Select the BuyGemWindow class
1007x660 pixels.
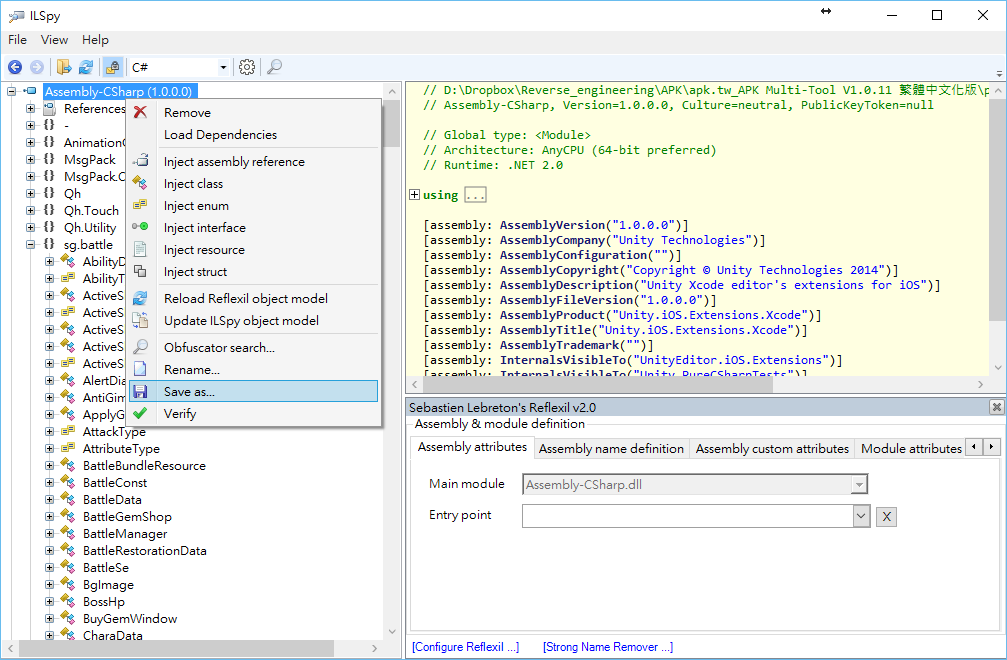[x=130, y=619]
